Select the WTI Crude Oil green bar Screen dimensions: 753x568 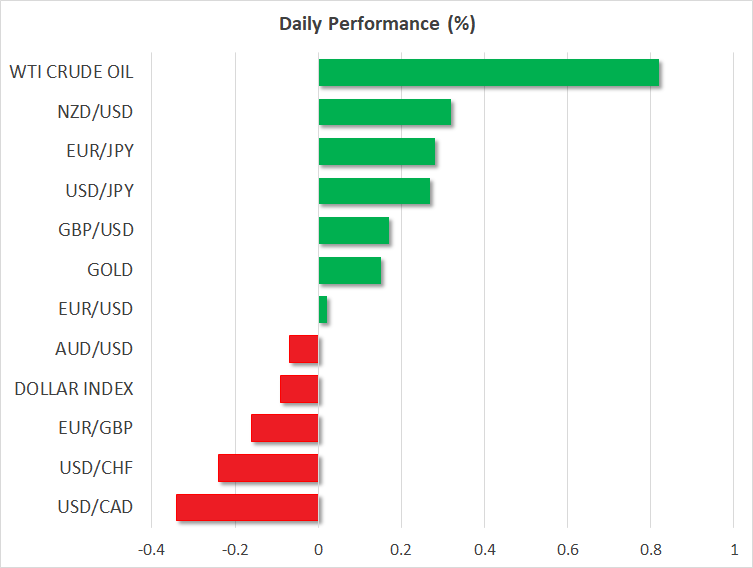[488, 73]
